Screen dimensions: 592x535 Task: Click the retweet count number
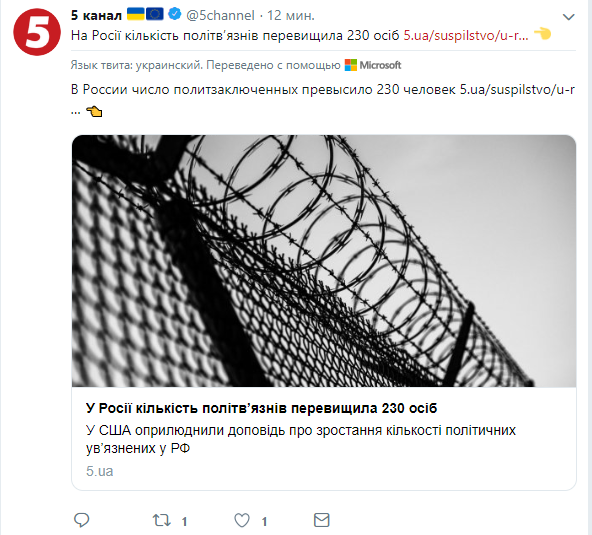point(184,522)
